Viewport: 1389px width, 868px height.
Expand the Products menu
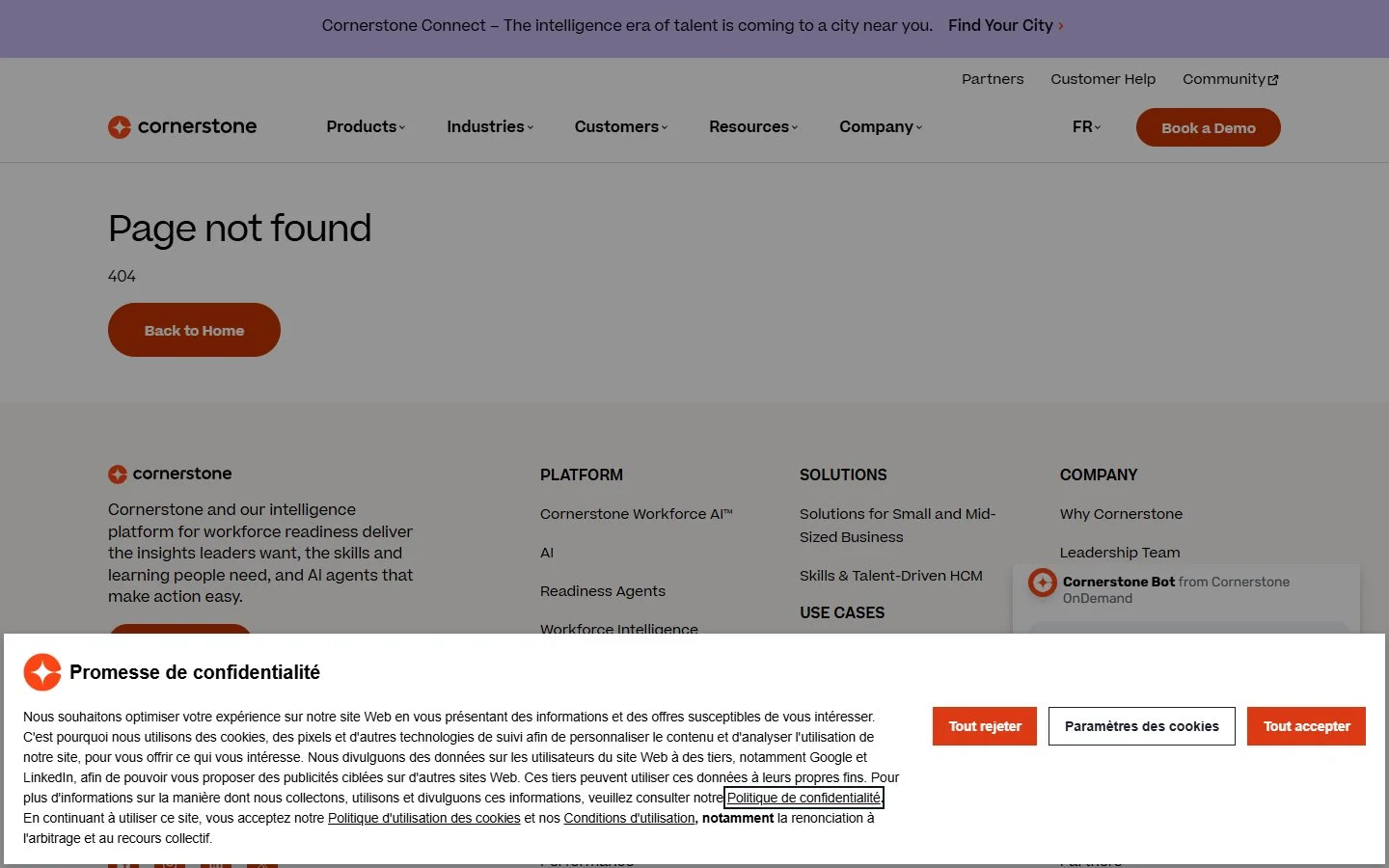(366, 126)
